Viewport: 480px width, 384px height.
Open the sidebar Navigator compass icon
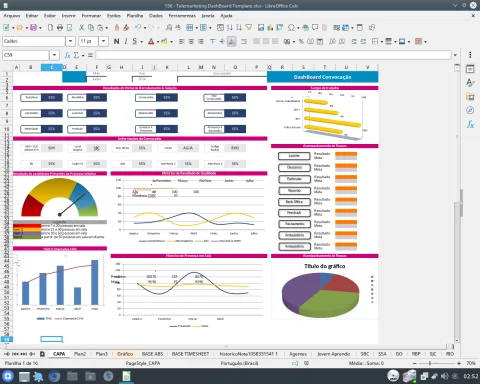(x=470, y=110)
